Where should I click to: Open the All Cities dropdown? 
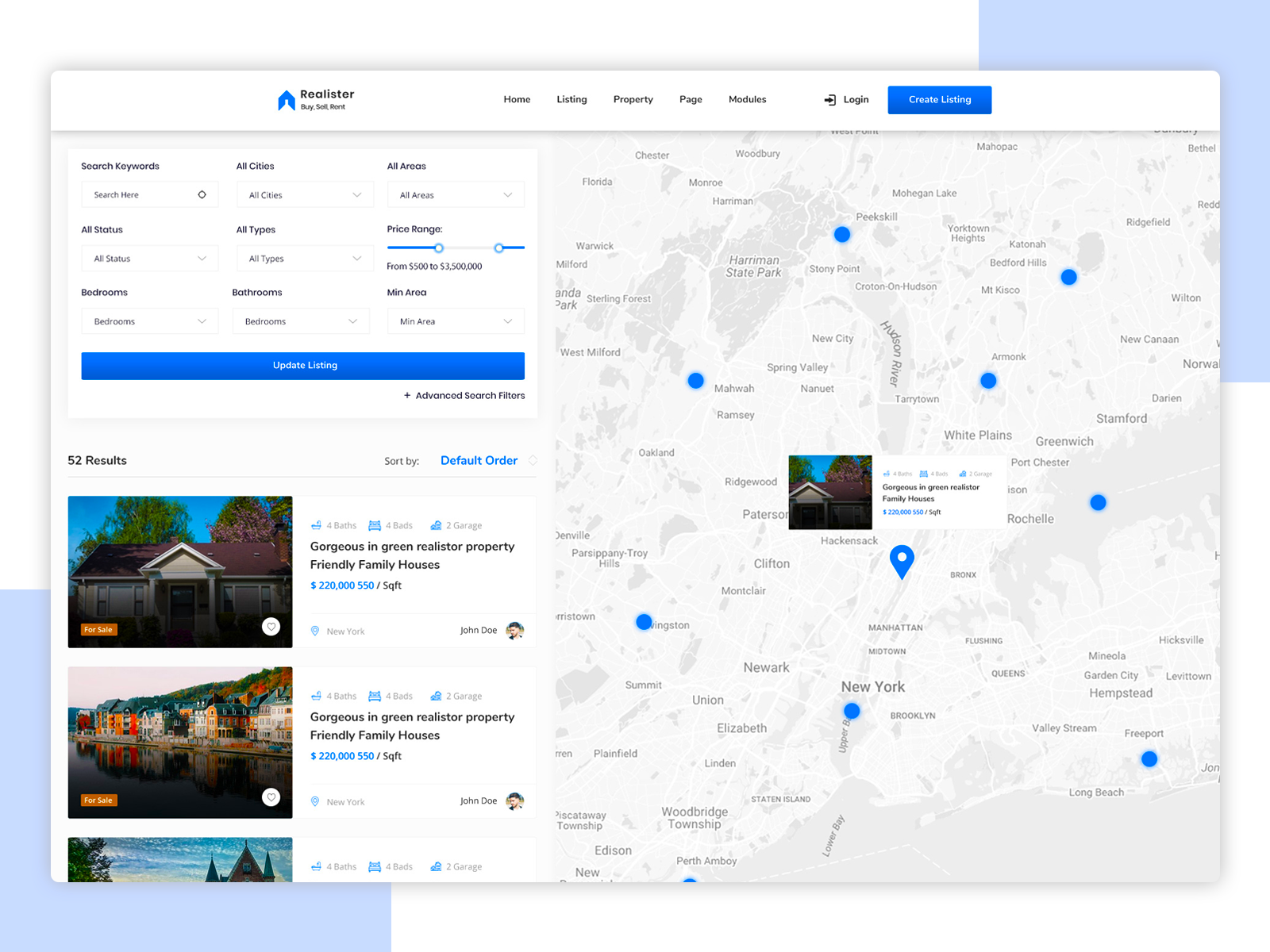pos(305,195)
